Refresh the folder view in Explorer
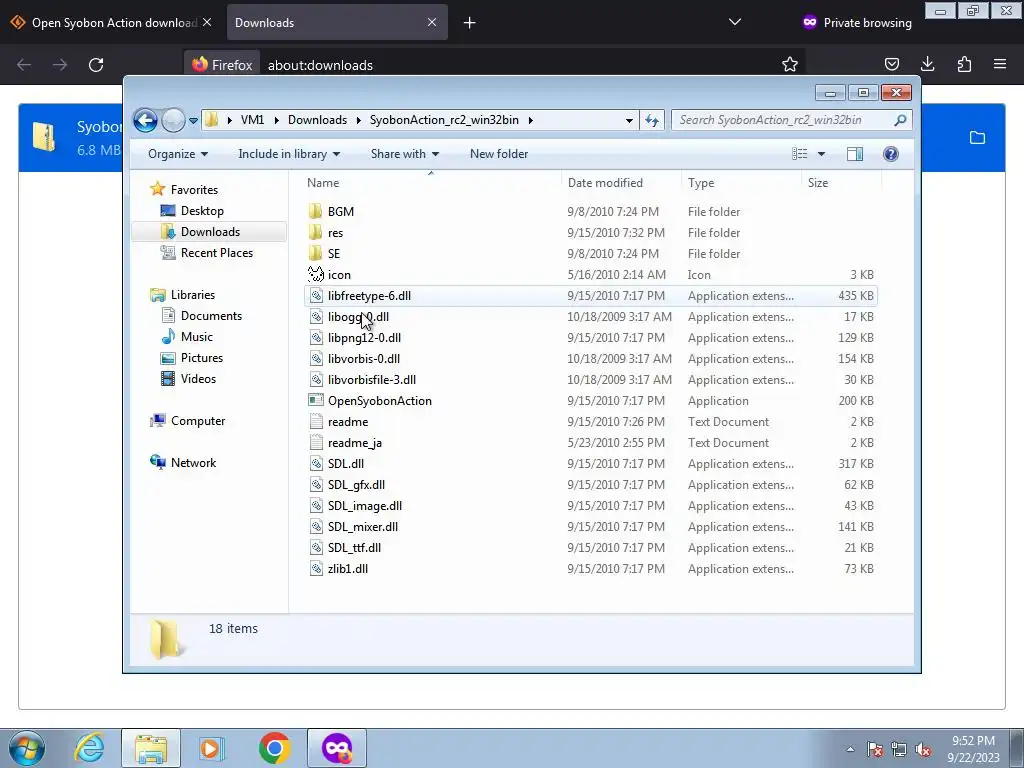The image size is (1024, 768). pyautogui.click(x=652, y=120)
